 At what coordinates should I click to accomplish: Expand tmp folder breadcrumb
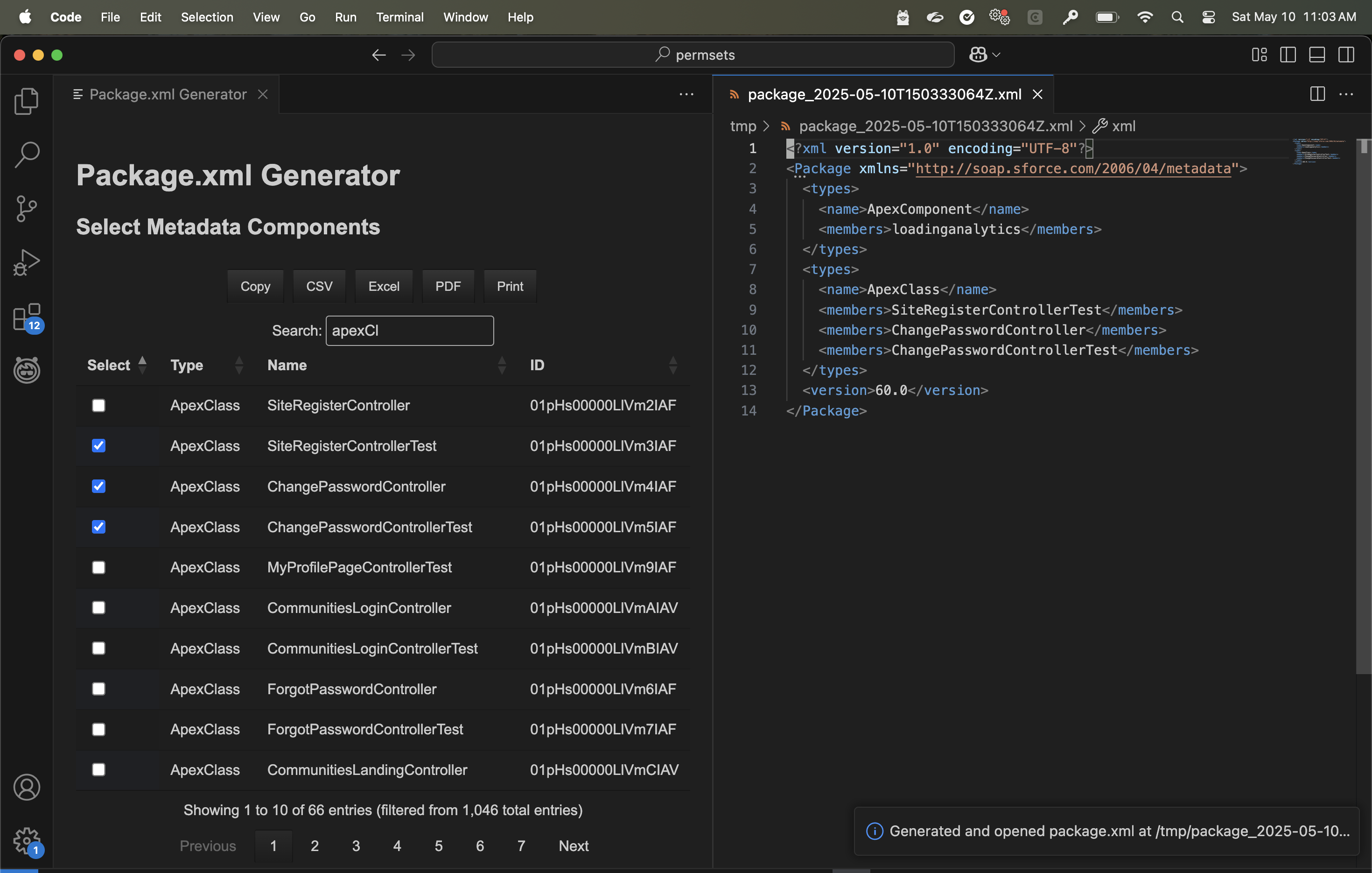[x=743, y=126]
